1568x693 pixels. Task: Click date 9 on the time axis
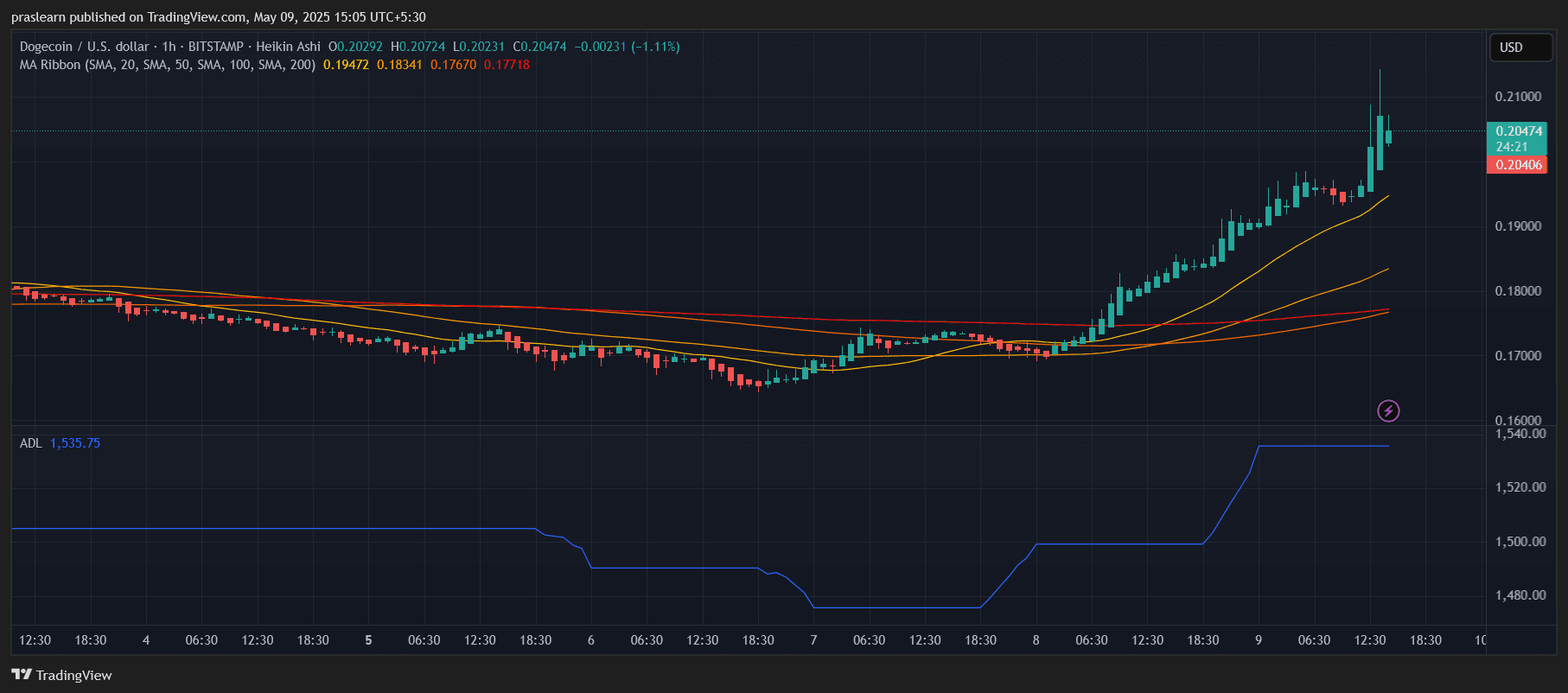1259,640
